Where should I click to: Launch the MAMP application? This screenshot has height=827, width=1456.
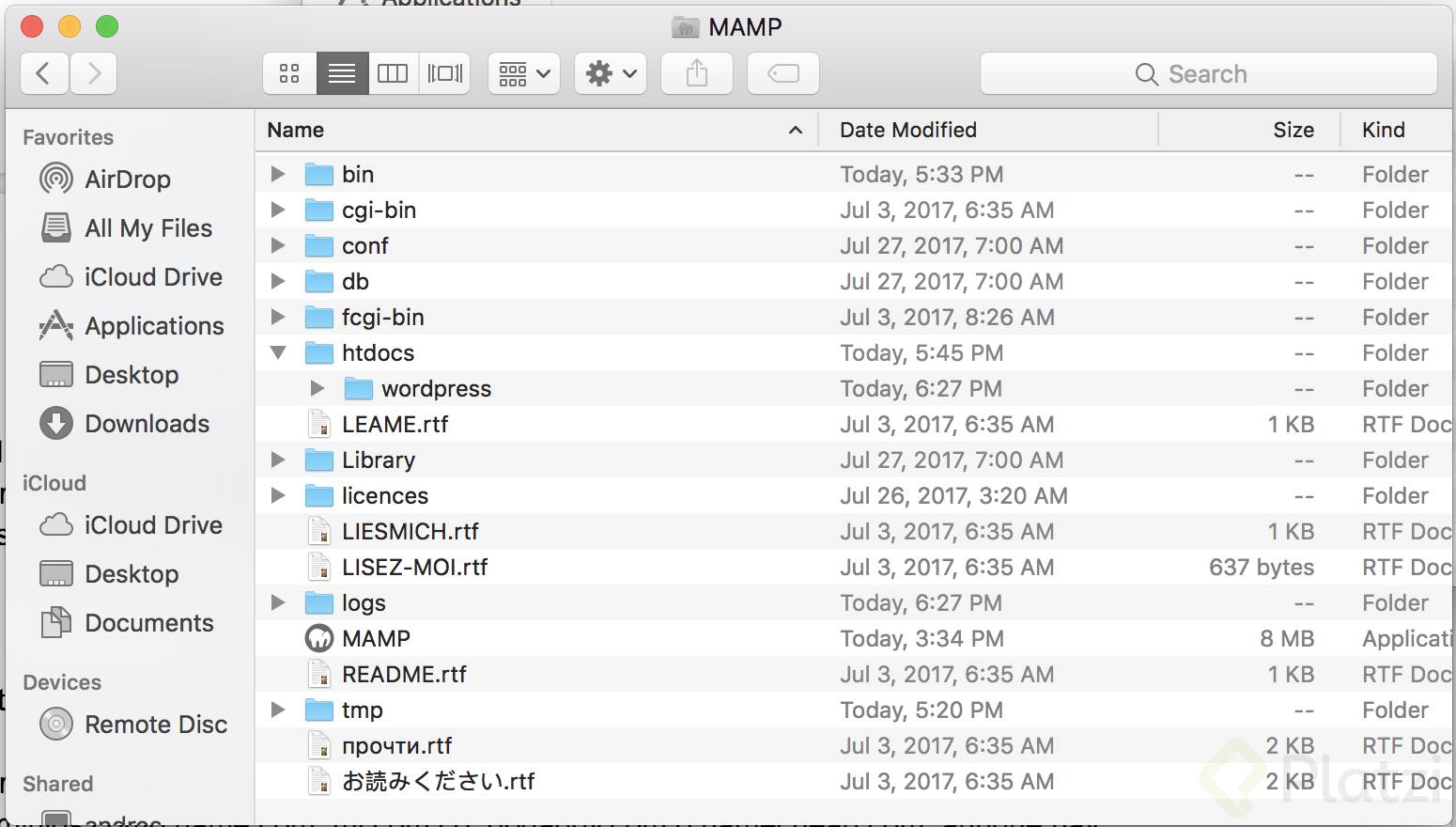pos(376,638)
